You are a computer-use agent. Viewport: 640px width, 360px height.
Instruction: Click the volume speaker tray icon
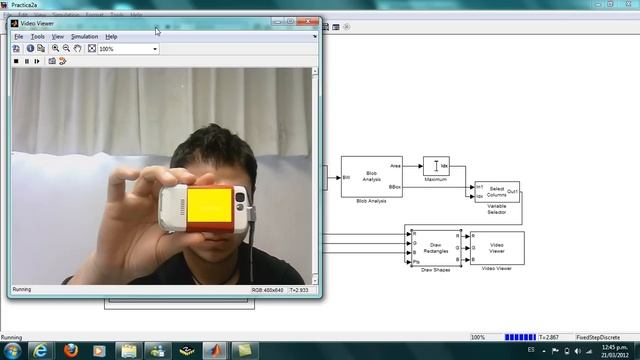[578, 351]
